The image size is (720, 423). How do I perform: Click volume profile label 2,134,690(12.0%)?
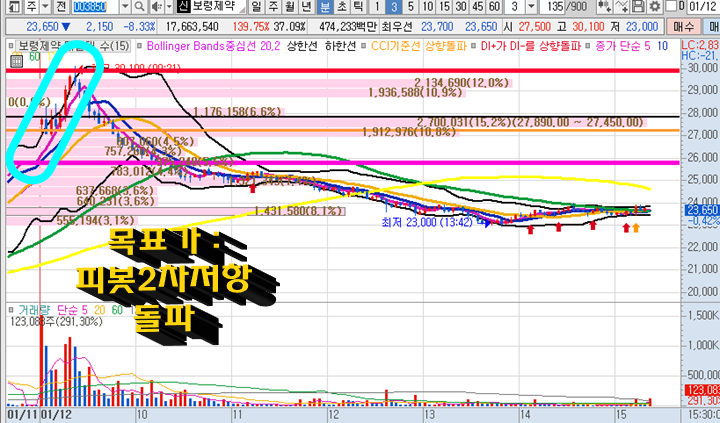[x=461, y=83]
